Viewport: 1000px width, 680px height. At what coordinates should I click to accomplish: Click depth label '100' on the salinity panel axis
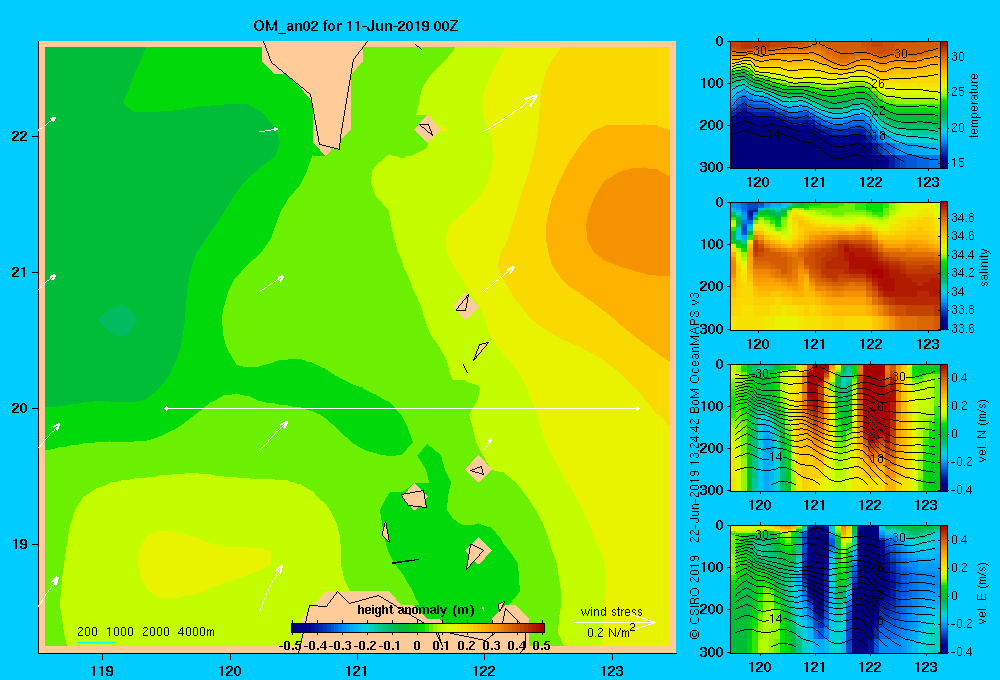click(712, 244)
